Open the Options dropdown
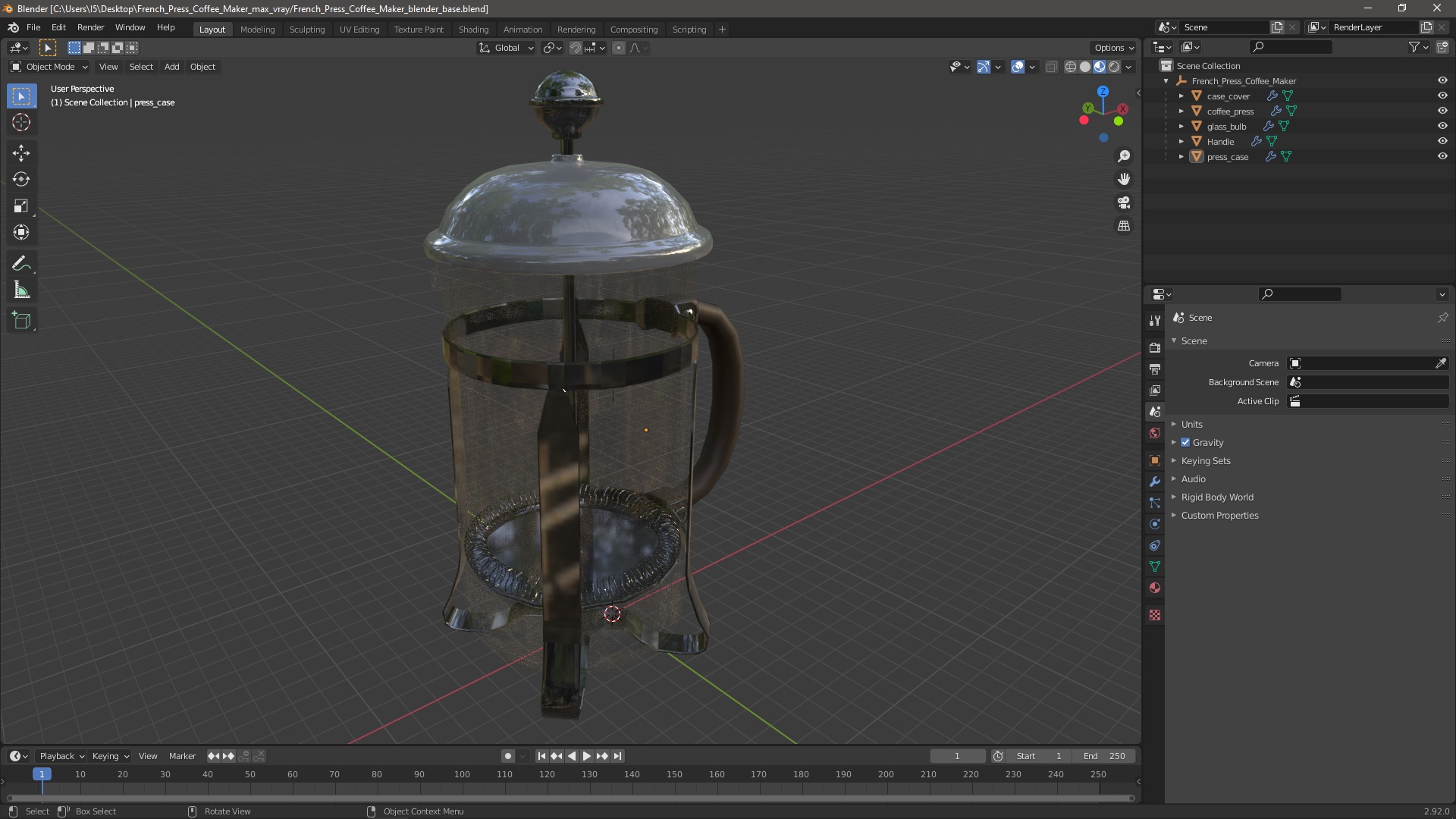 pyautogui.click(x=1114, y=48)
